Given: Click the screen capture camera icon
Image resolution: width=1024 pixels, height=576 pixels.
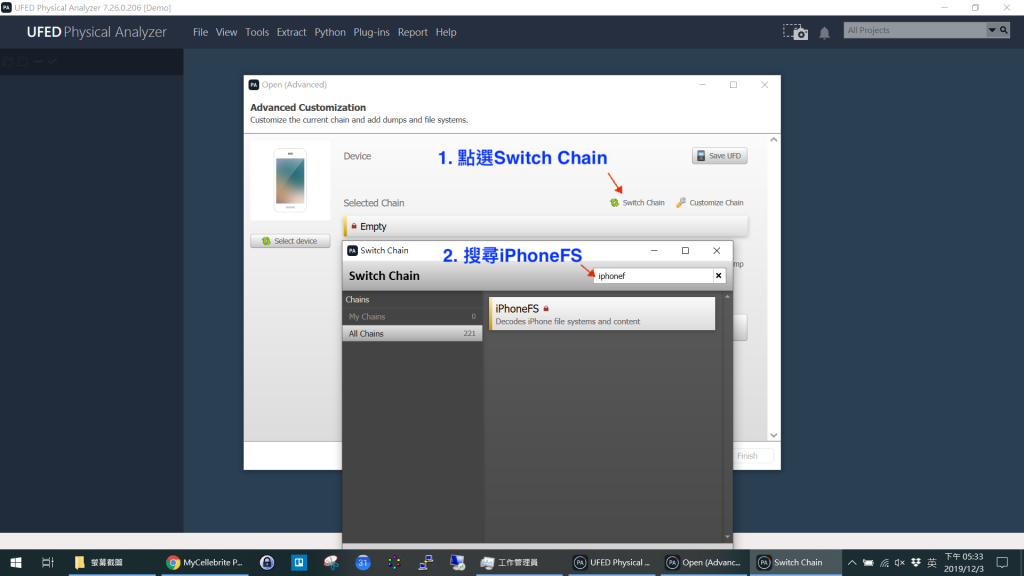Looking at the screenshot, I should (795, 32).
